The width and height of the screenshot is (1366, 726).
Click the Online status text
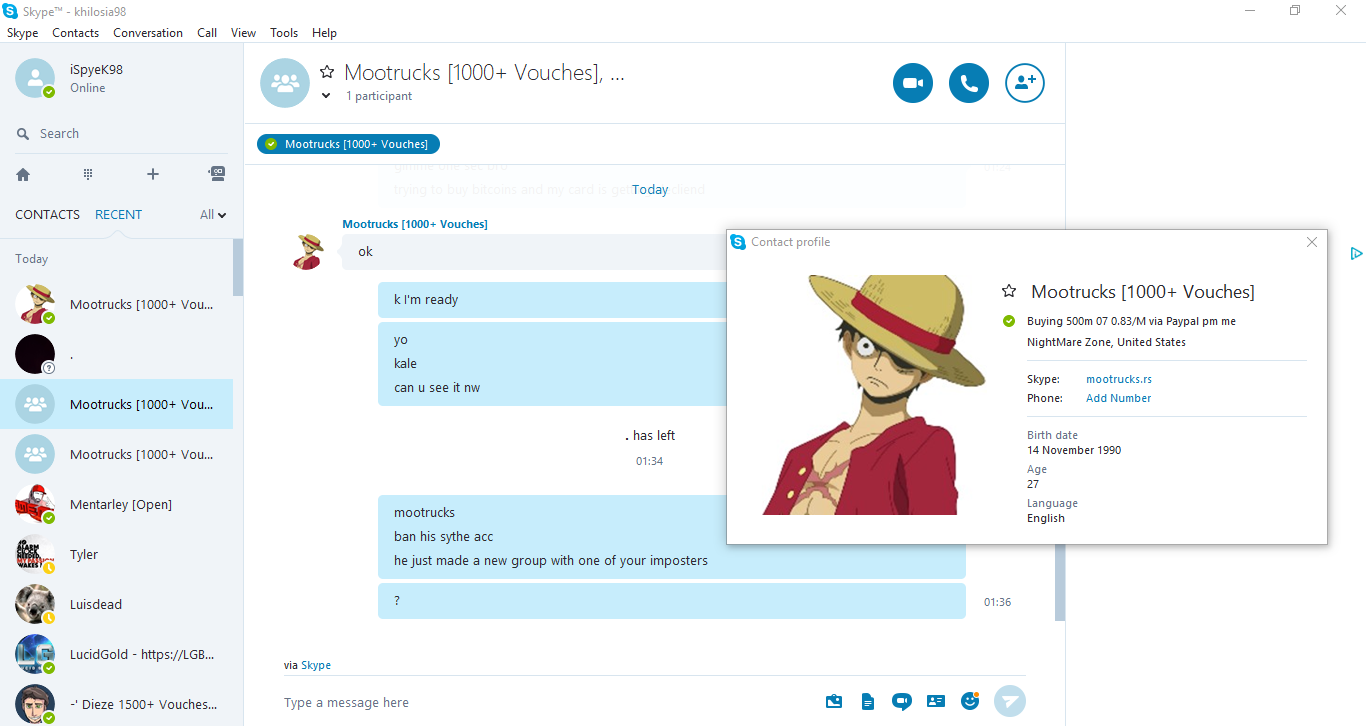[x=88, y=88]
